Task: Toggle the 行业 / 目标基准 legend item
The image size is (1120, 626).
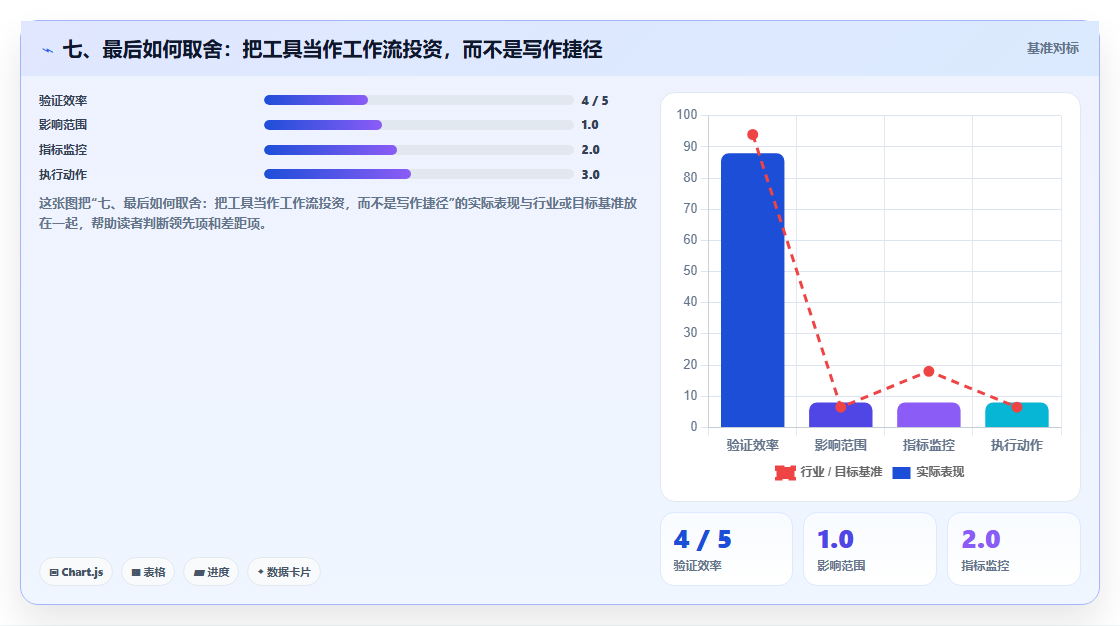Action: (x=829, y=472)
